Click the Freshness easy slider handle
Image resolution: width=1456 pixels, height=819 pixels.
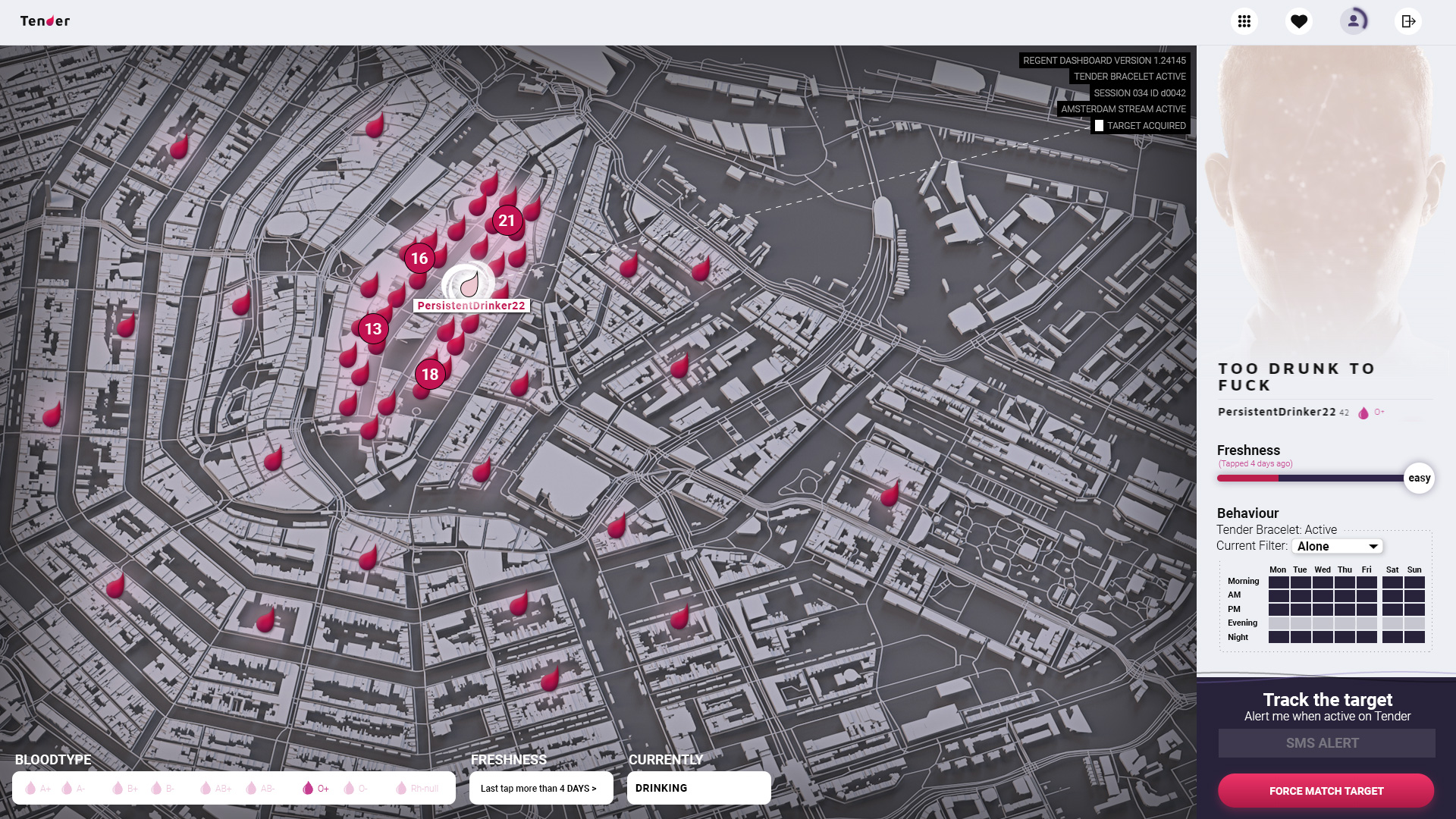click(x=1418, y=479)
